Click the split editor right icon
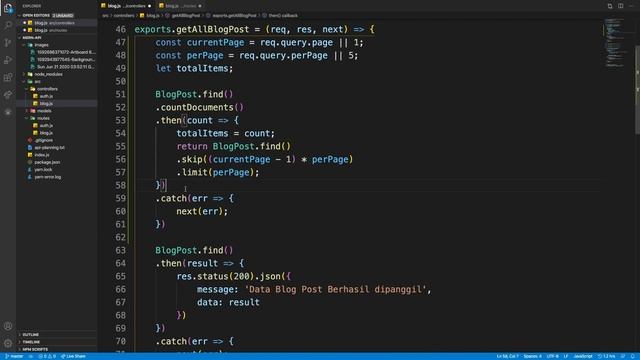Screen dimensions: 640x360 tap(620, 6)
